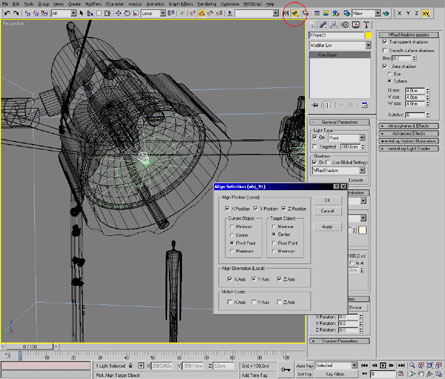Image resolution: width=445 pixels, height=379 pixels.
Task: Restrict transforms to the Z axis
Action: tap(417, 13)
